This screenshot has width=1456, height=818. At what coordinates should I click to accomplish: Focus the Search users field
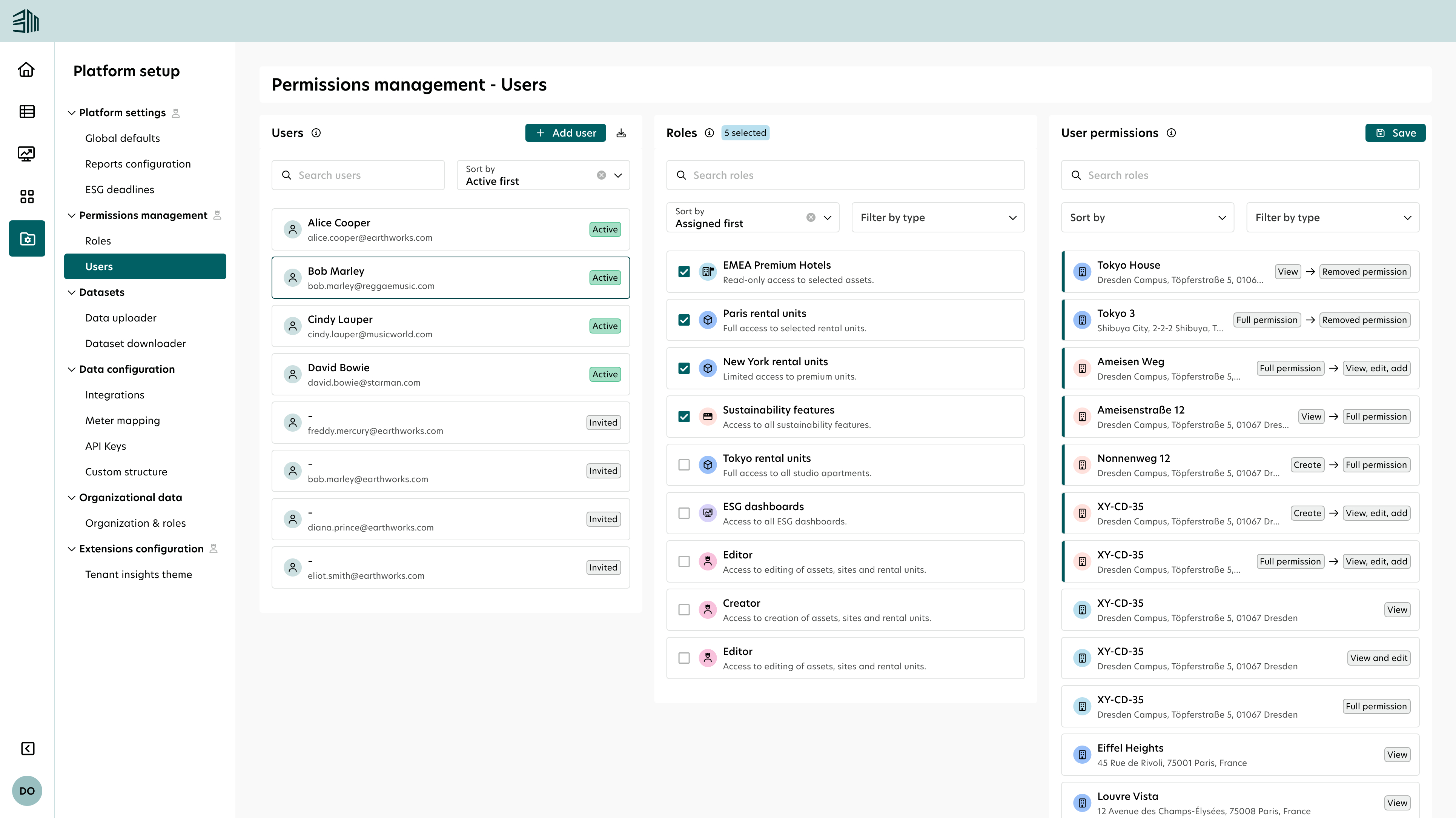point(358,175)
